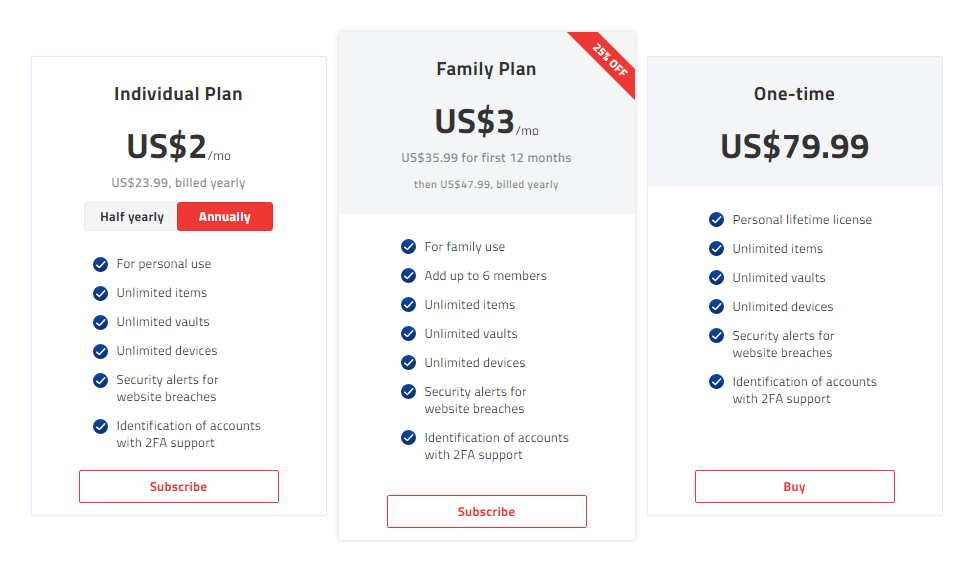Select the Annually billing option

coord(224,217)
